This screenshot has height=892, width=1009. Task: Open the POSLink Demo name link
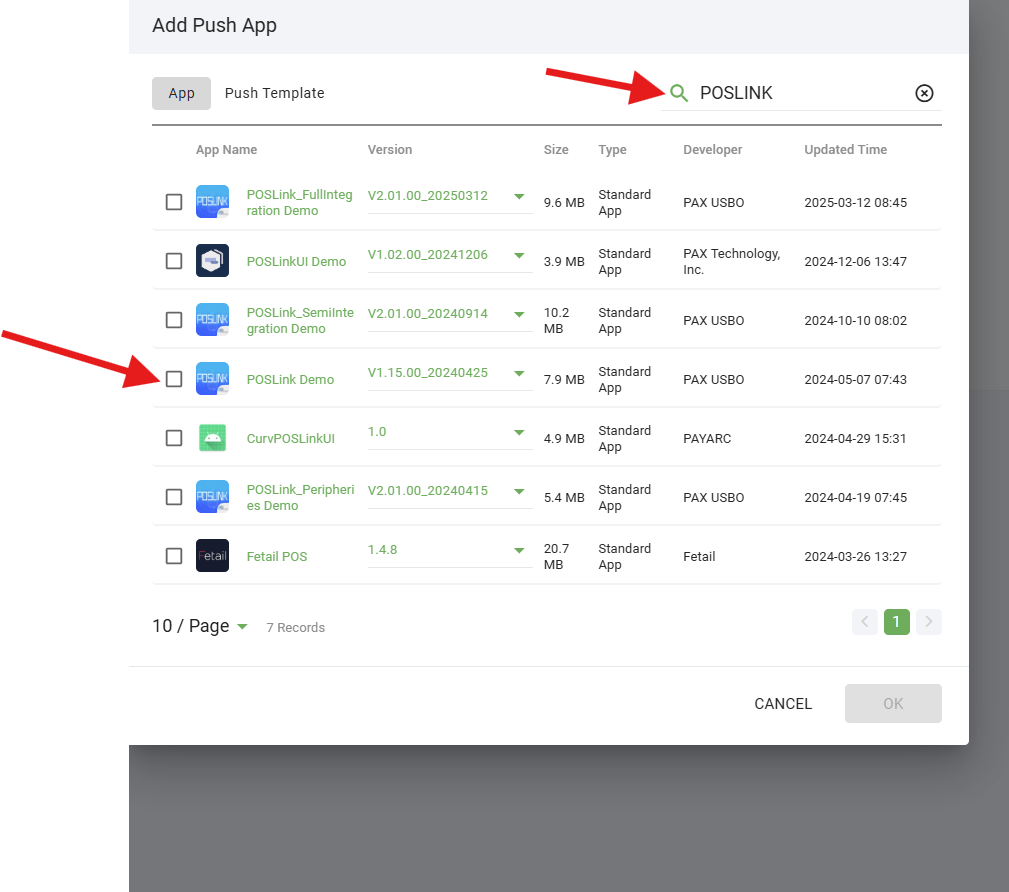point(290,380)
